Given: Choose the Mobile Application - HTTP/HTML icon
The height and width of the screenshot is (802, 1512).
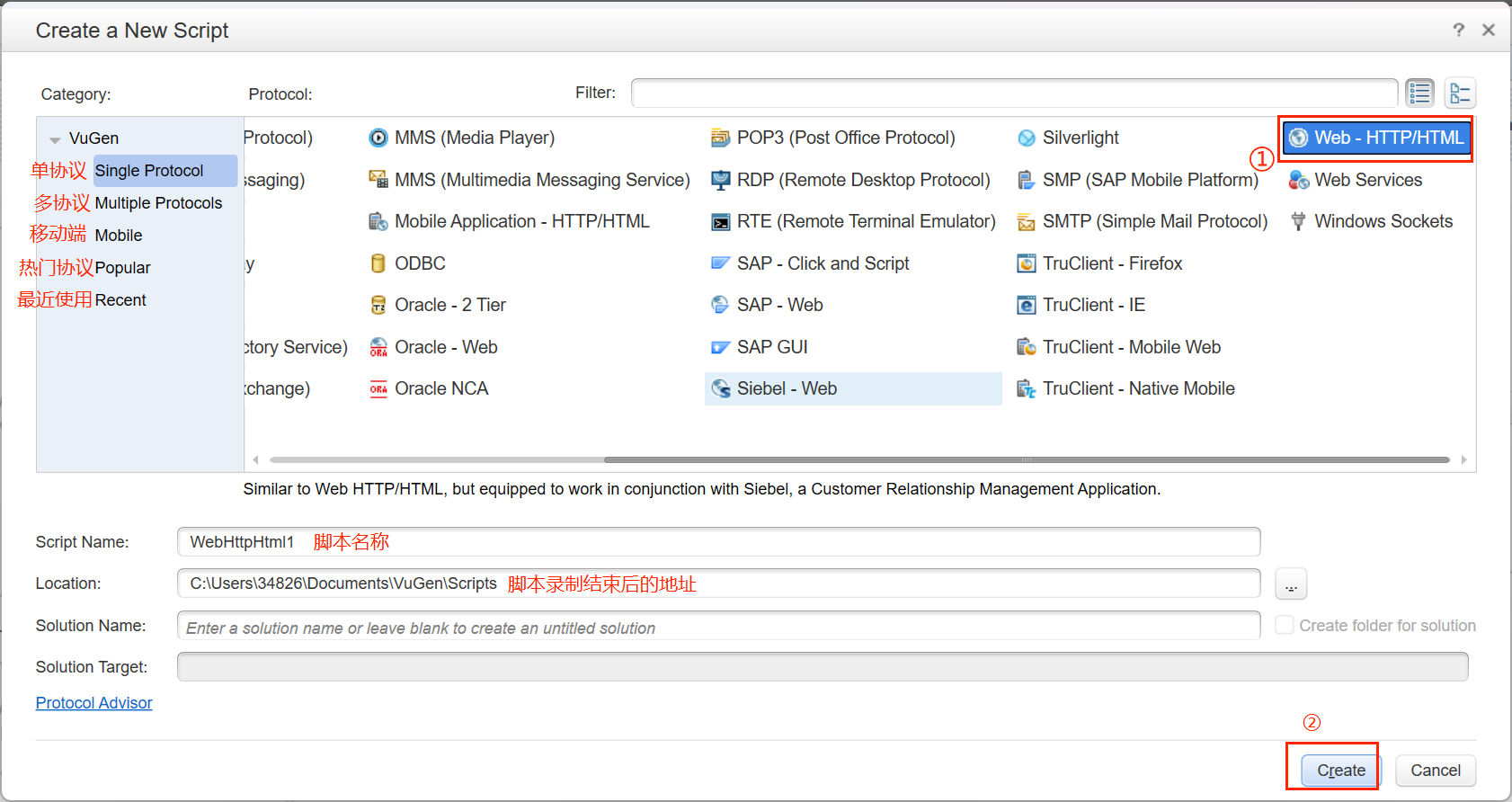Looking at the screenshot, I should click(378, 221).
